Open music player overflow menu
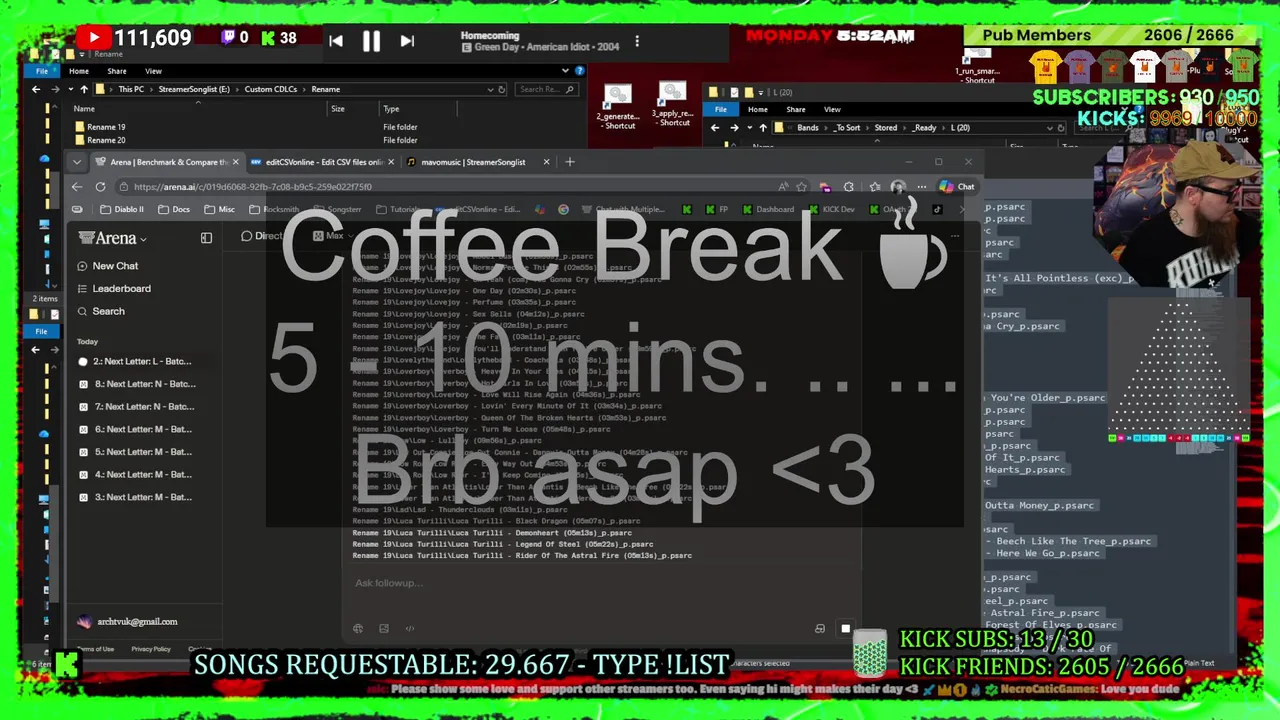 point(637,41)
